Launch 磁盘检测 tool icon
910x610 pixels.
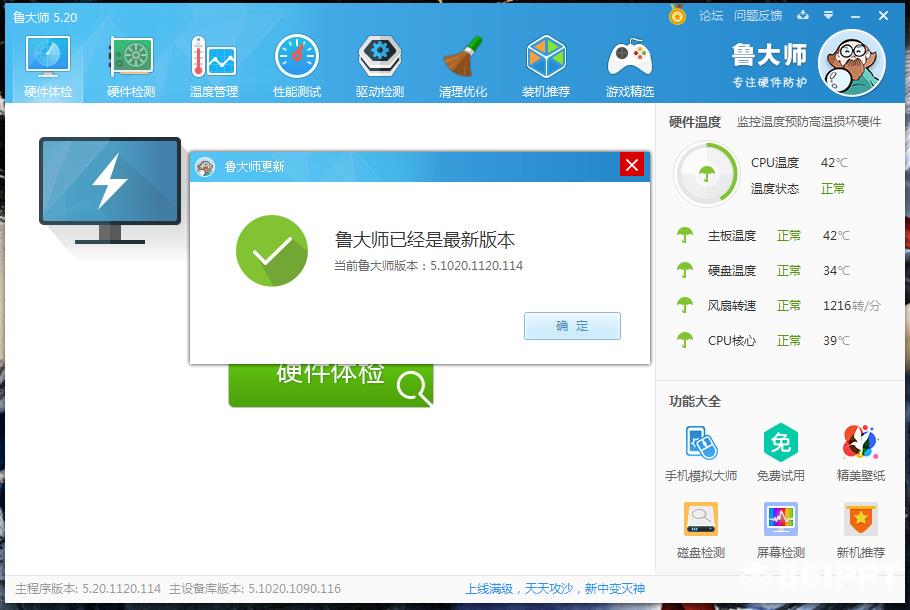(701, 519)
